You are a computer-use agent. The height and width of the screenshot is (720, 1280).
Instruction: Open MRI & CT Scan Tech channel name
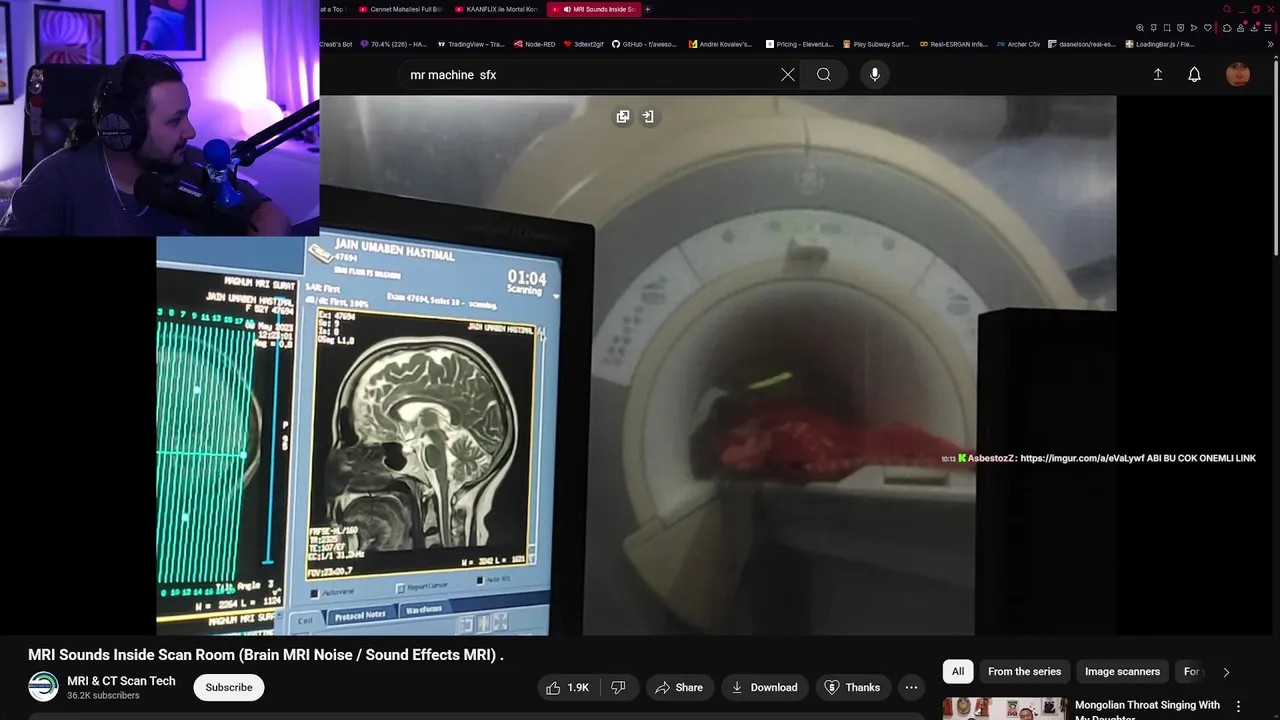[121, 681]
